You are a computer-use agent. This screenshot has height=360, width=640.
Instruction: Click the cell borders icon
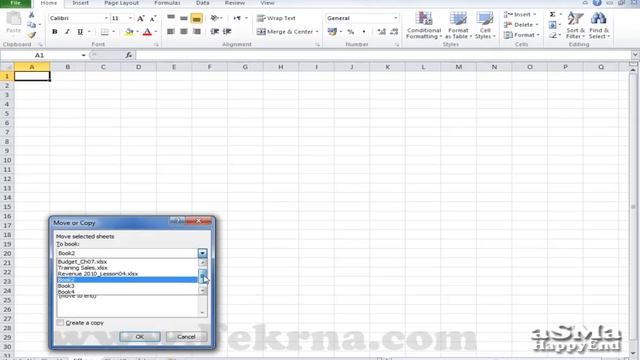point(104,32)
